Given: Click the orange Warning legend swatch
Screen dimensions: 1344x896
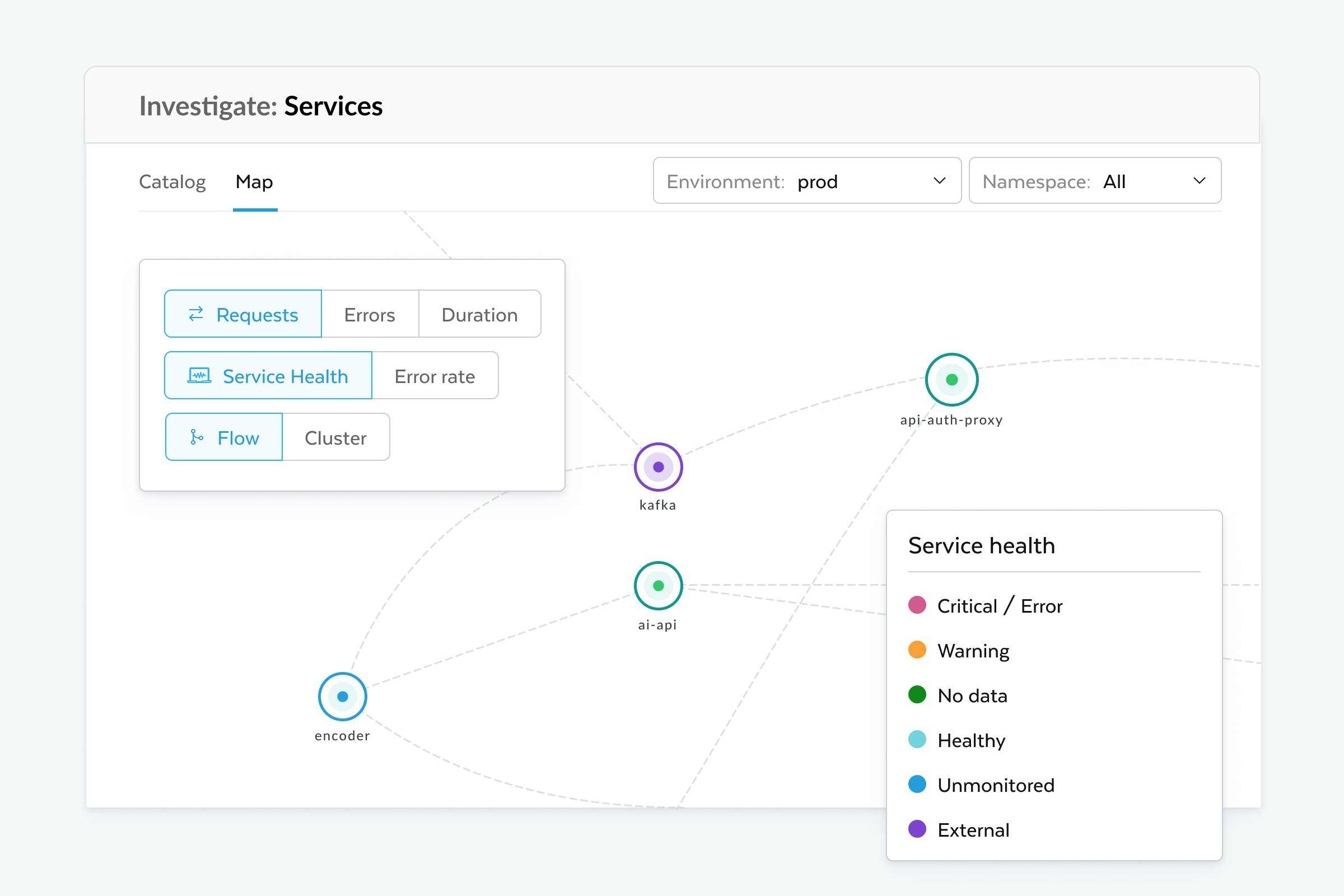Looking at the screenshot, I should point(917,650).
